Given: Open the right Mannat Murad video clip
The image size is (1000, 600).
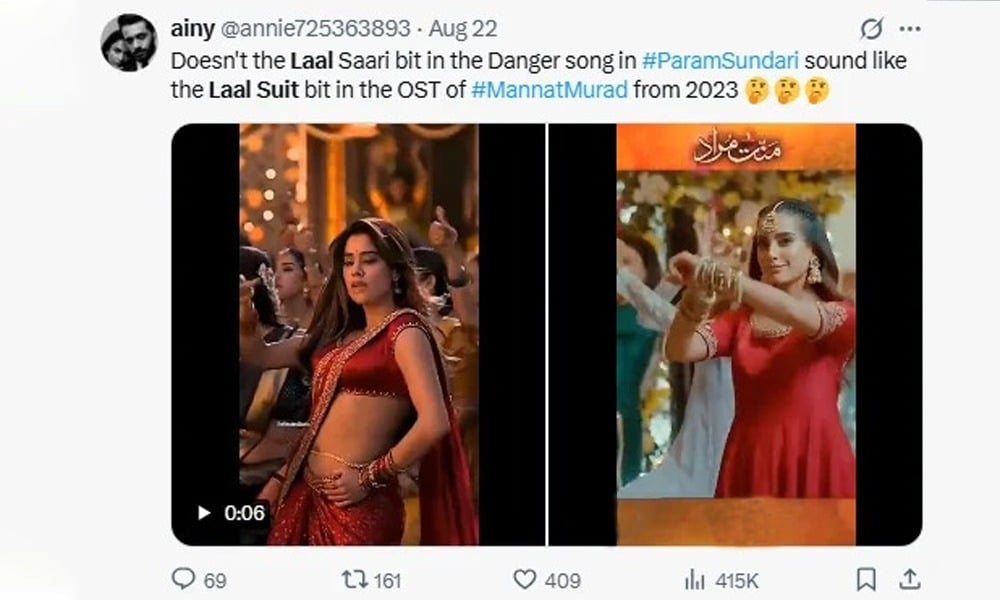Looking at the screenshot, I should pos(735,334).
